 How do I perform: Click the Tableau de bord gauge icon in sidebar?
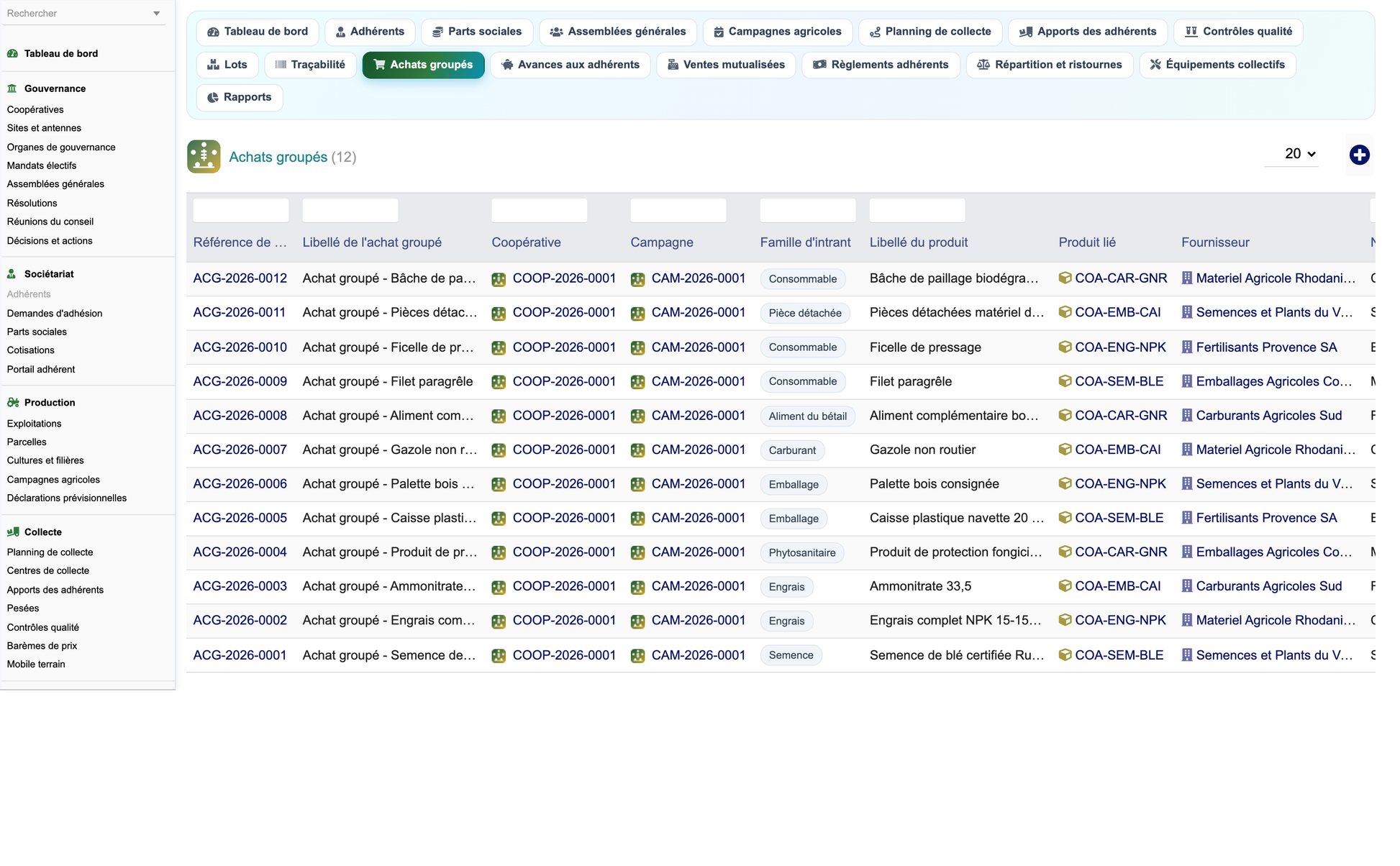pyautogui.click(x=12, y=53)
